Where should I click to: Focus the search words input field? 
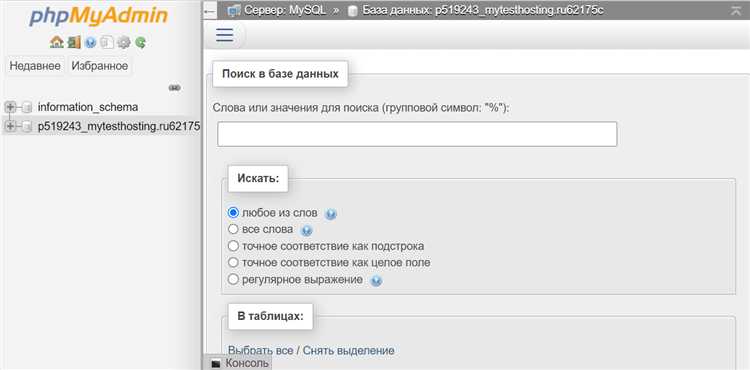[417, 134]
